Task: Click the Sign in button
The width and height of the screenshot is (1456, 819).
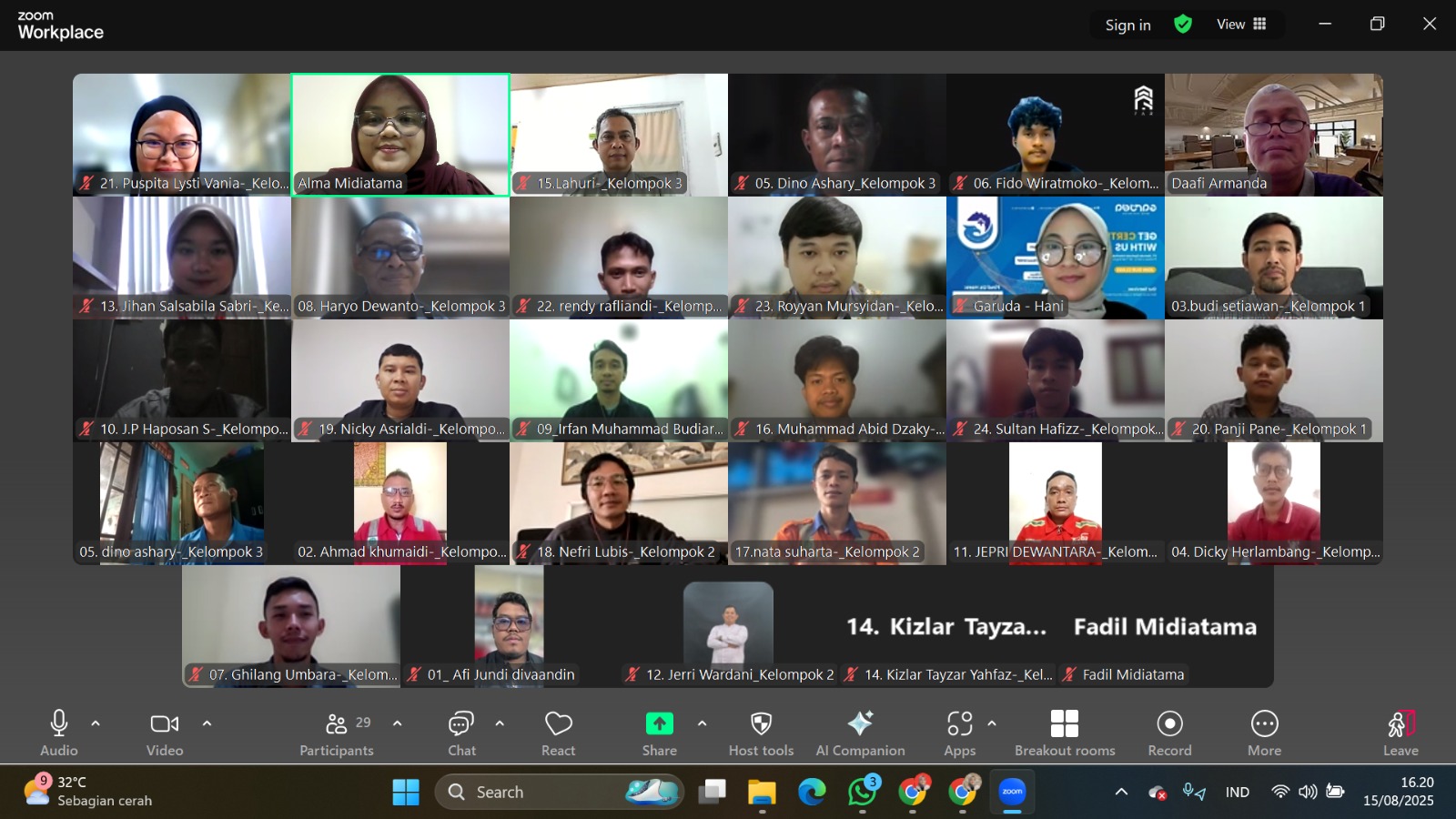Action: [x=1127, y=25]
